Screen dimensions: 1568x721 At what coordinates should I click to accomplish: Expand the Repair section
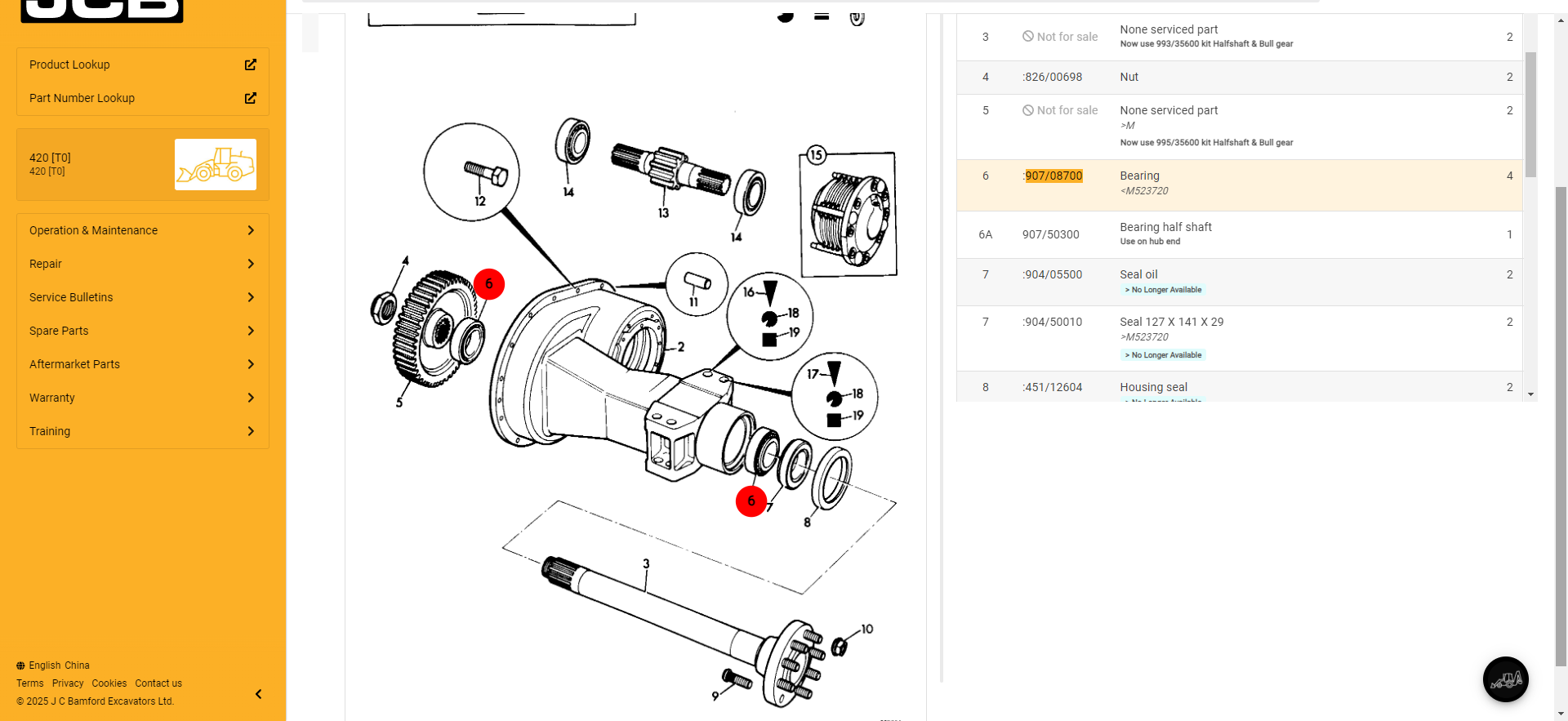click(x=143, y=264)
